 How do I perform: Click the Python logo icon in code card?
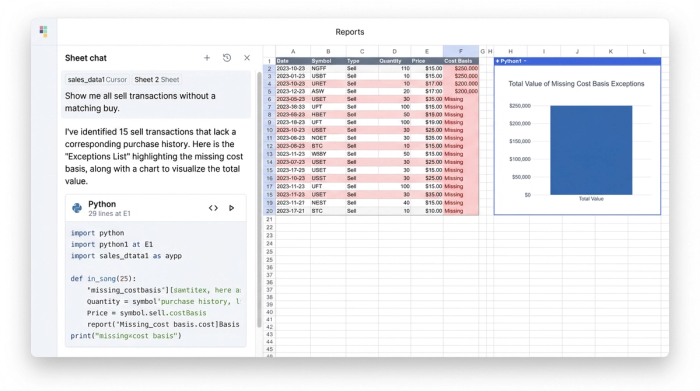[x=77, y=208]
